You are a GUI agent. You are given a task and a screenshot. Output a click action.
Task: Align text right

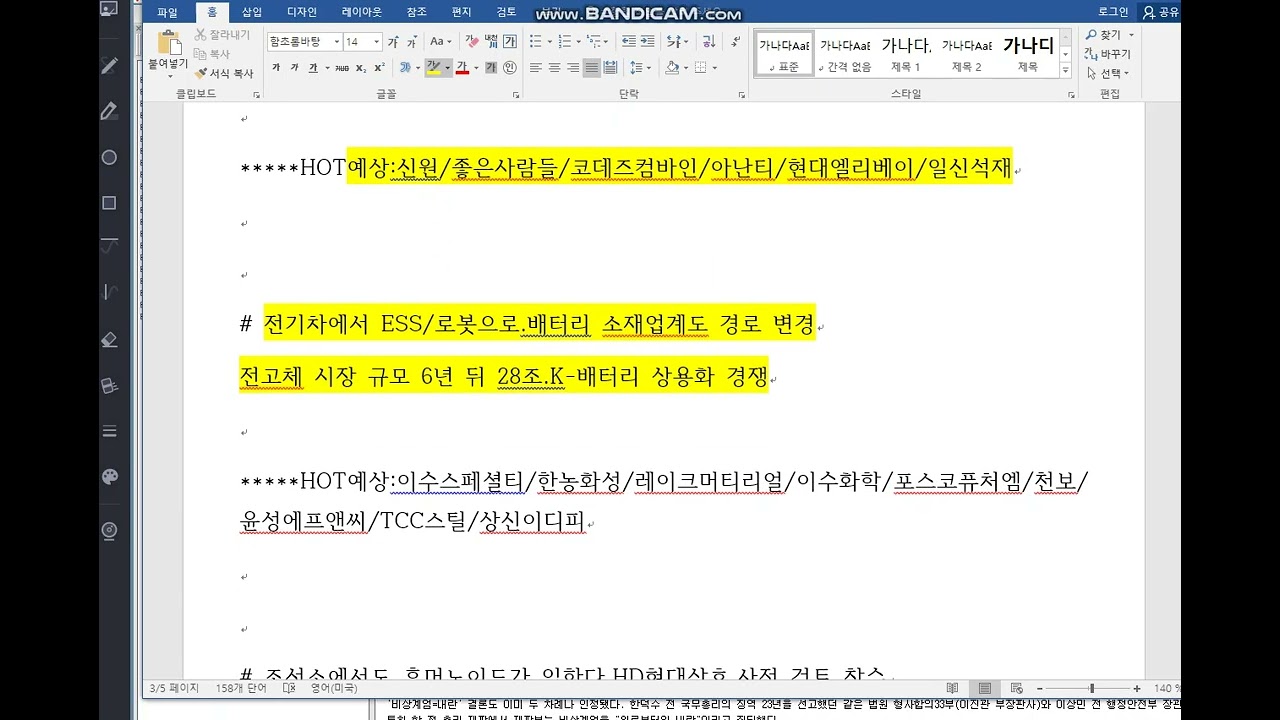(573, 68)
